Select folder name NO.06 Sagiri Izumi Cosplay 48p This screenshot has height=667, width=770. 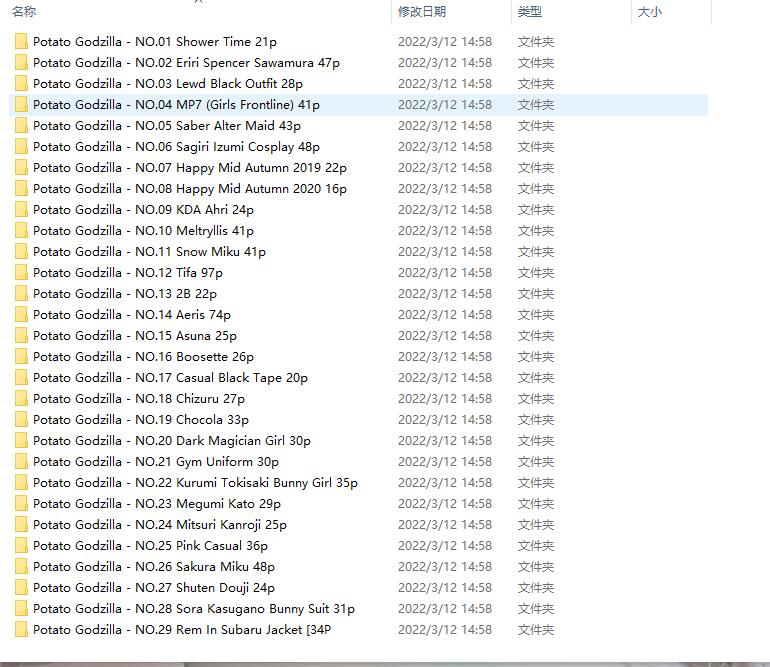176,147
